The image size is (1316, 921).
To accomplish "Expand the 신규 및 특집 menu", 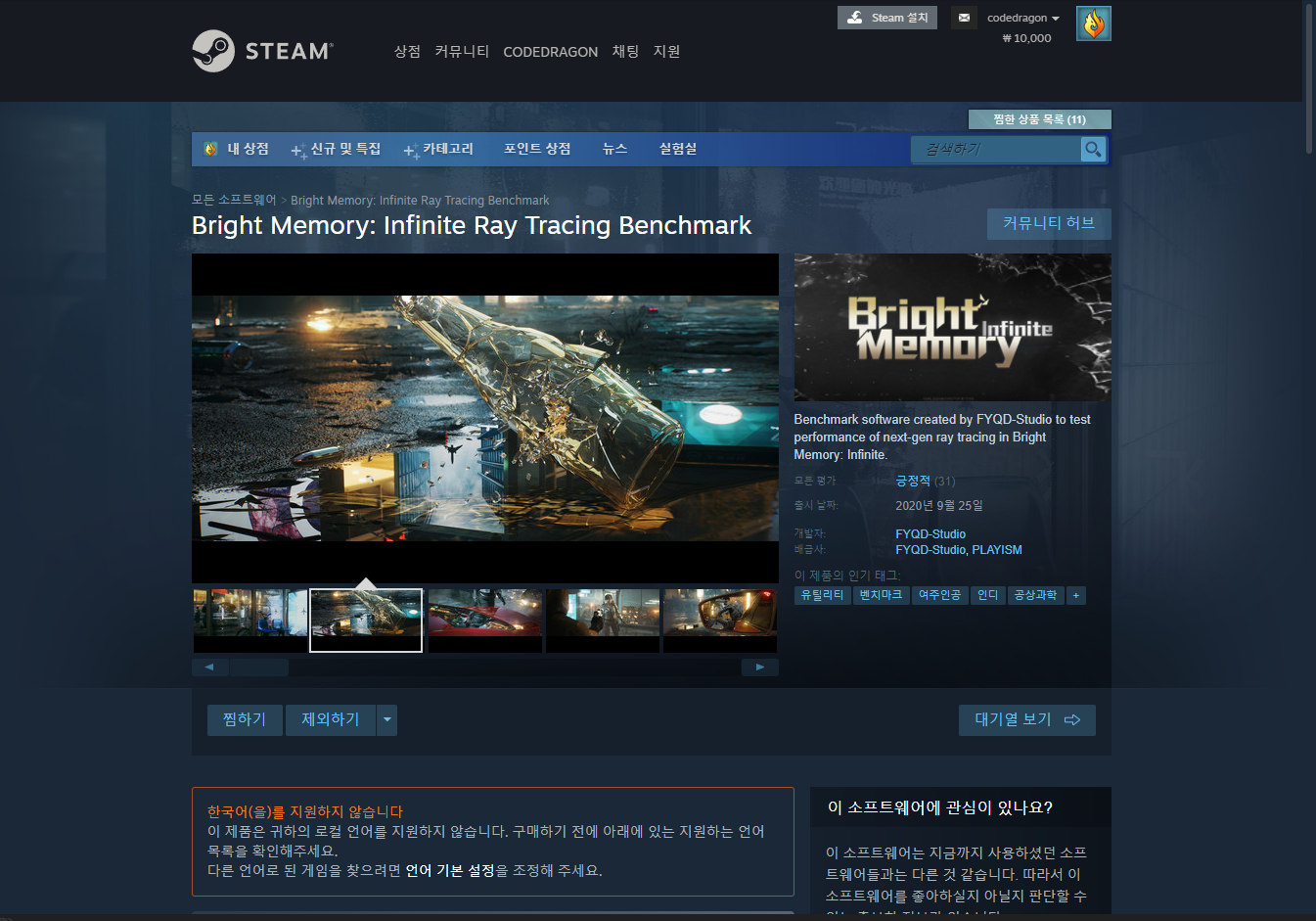I will pos(337,149).
